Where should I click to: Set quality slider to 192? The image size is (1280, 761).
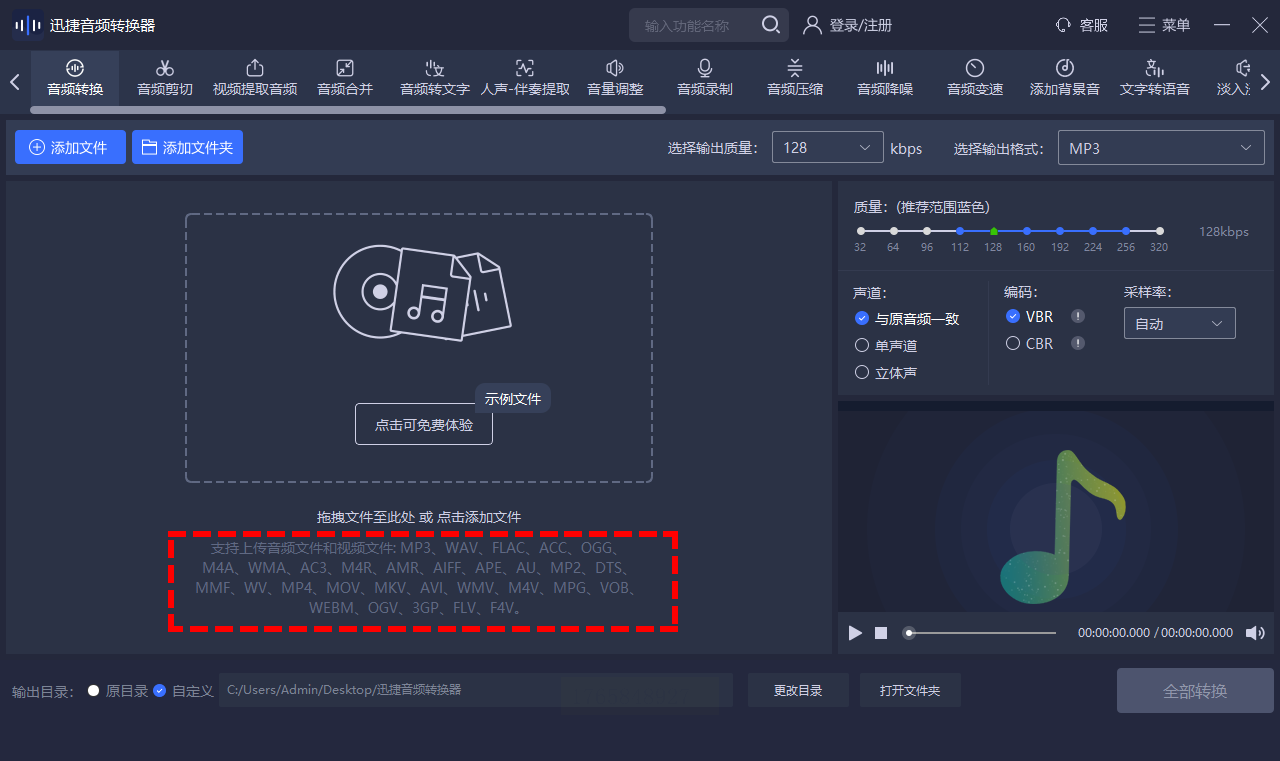(x=1060, y=231)
